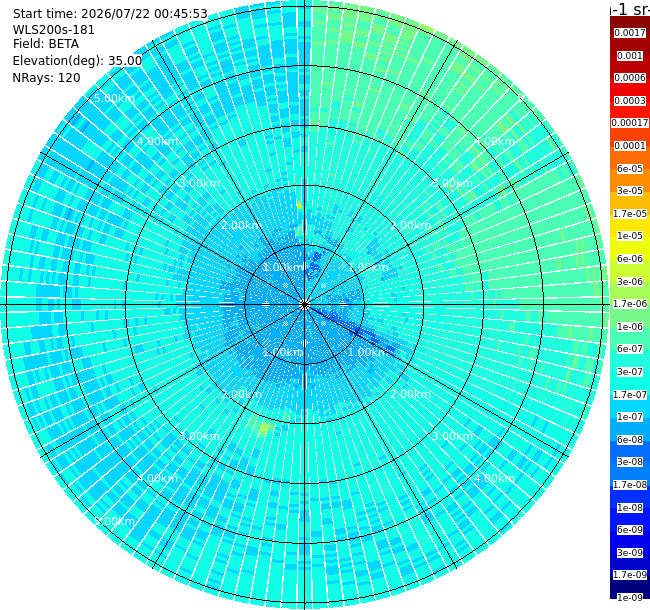Select the 1e-05 yellow colorbar level
The image size is (650, 610).
point(630,236)
